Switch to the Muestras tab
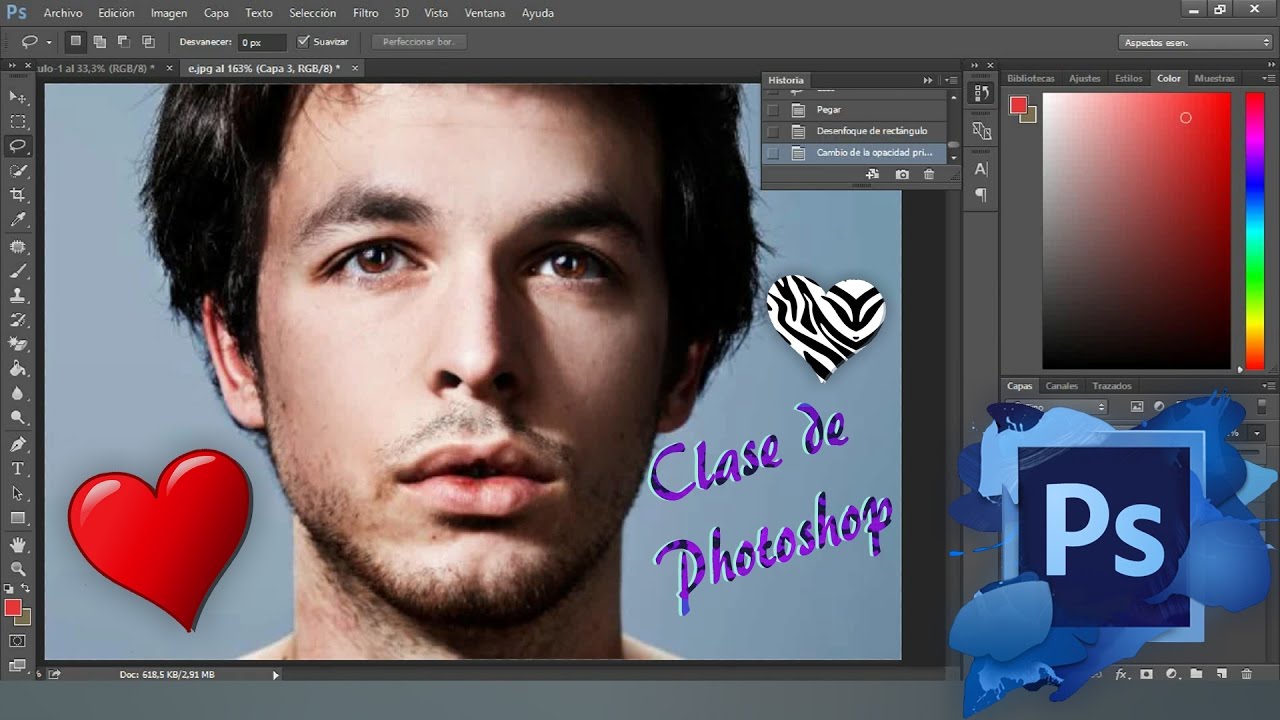The height and width of the screenshot is (720, 1280). click(x=1214, y=78)
